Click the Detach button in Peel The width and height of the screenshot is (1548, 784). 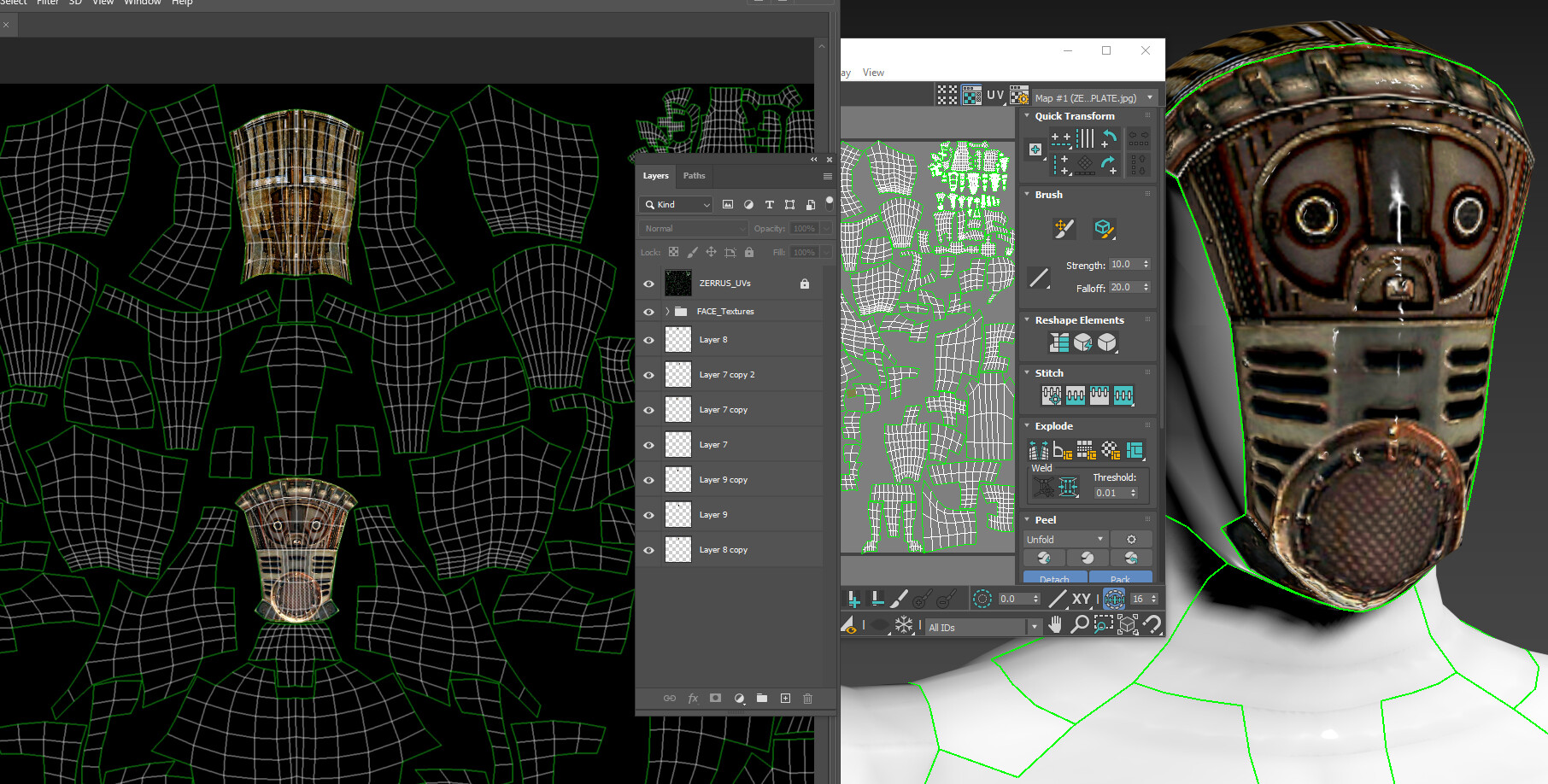point(1054,578)
